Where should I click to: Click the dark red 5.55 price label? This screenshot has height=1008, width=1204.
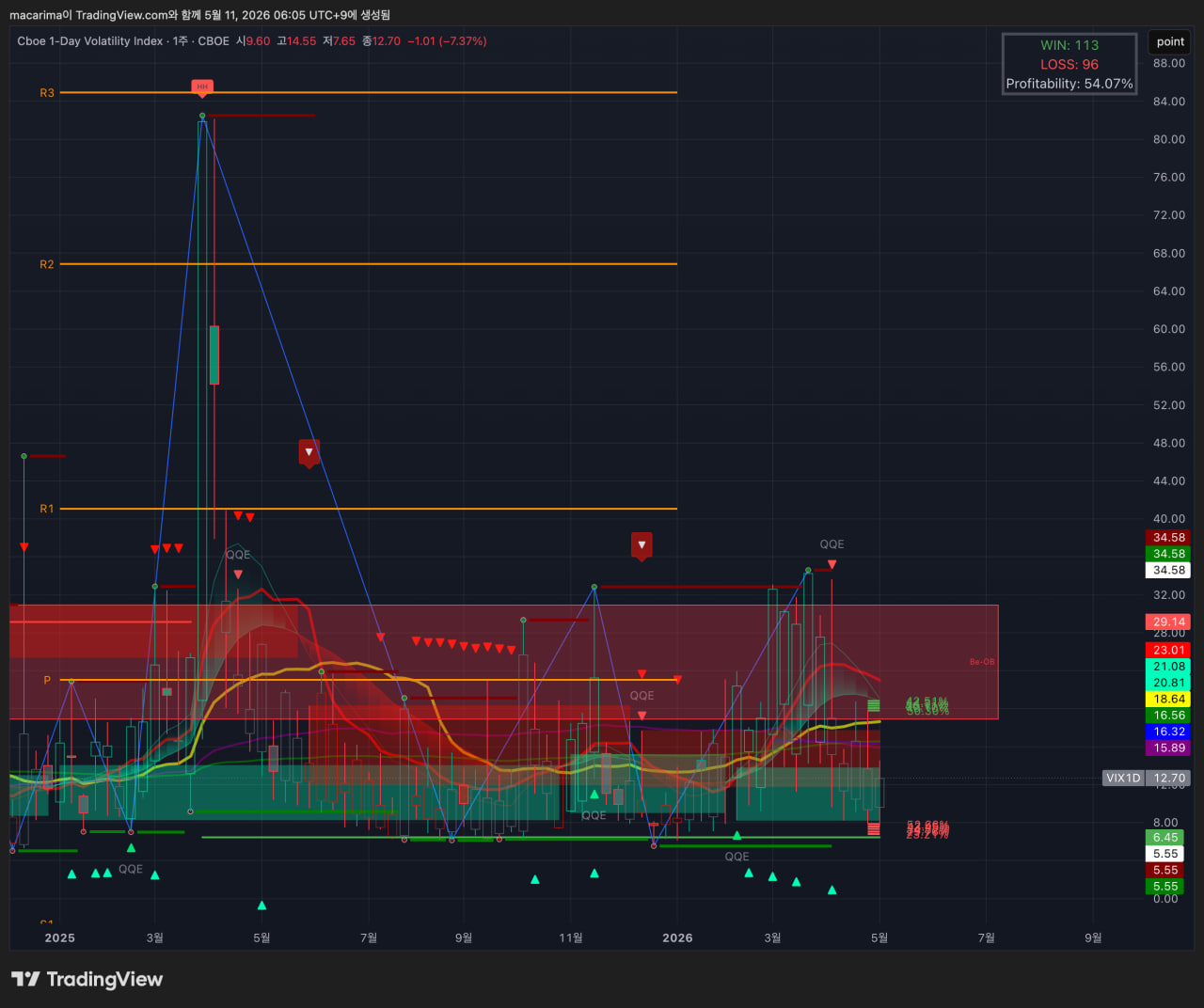click(1165, 871)
